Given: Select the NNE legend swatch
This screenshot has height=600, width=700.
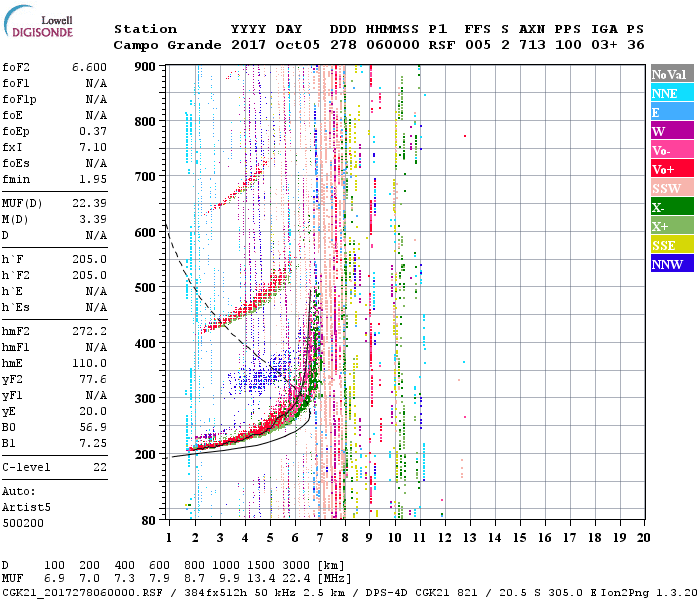Looking at the screenshot, I should point(672,93).
